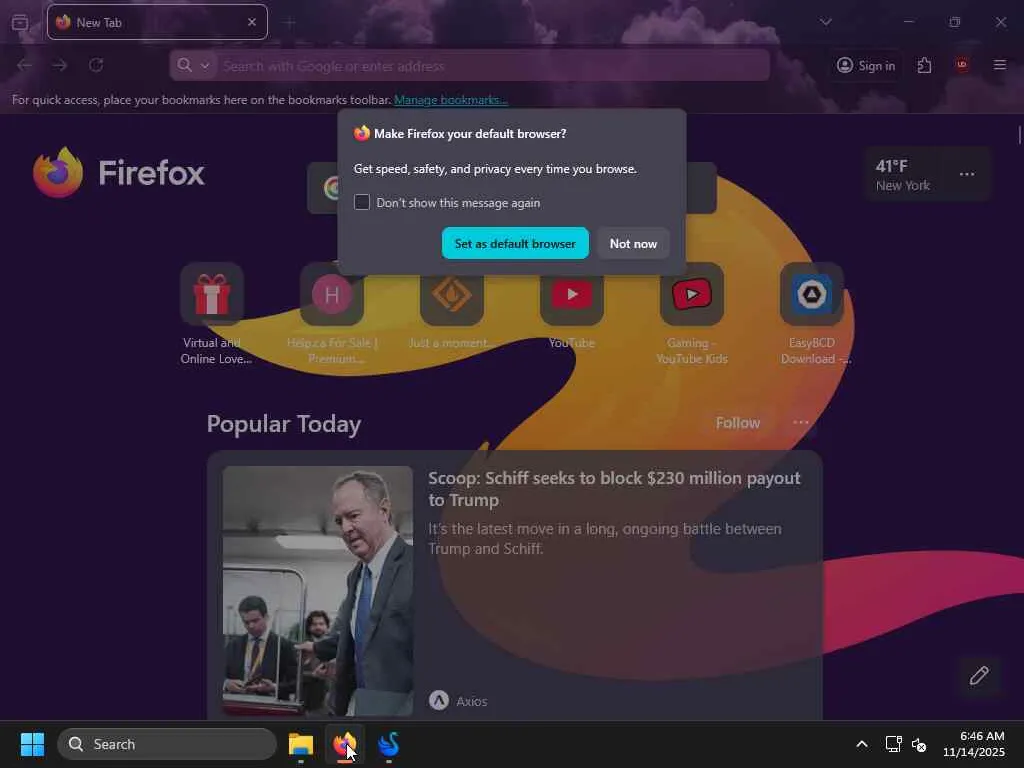
Task: Focus the Search with Google address bar
Action: coord(469,65)
